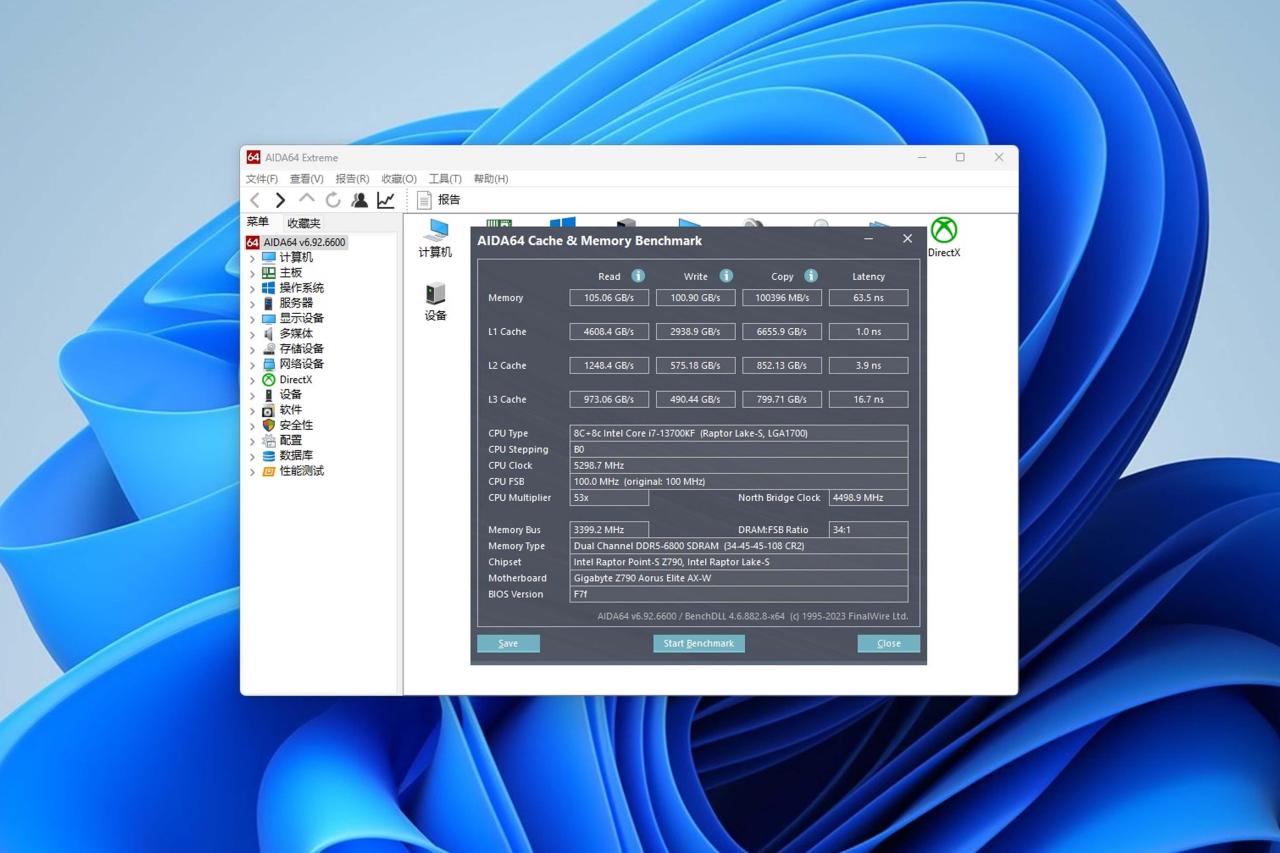The width and height of the screenshot is (1280, 853).
Task: Minimize the Cache & Memory Benchmark dialog
Action: coord(869,239)
